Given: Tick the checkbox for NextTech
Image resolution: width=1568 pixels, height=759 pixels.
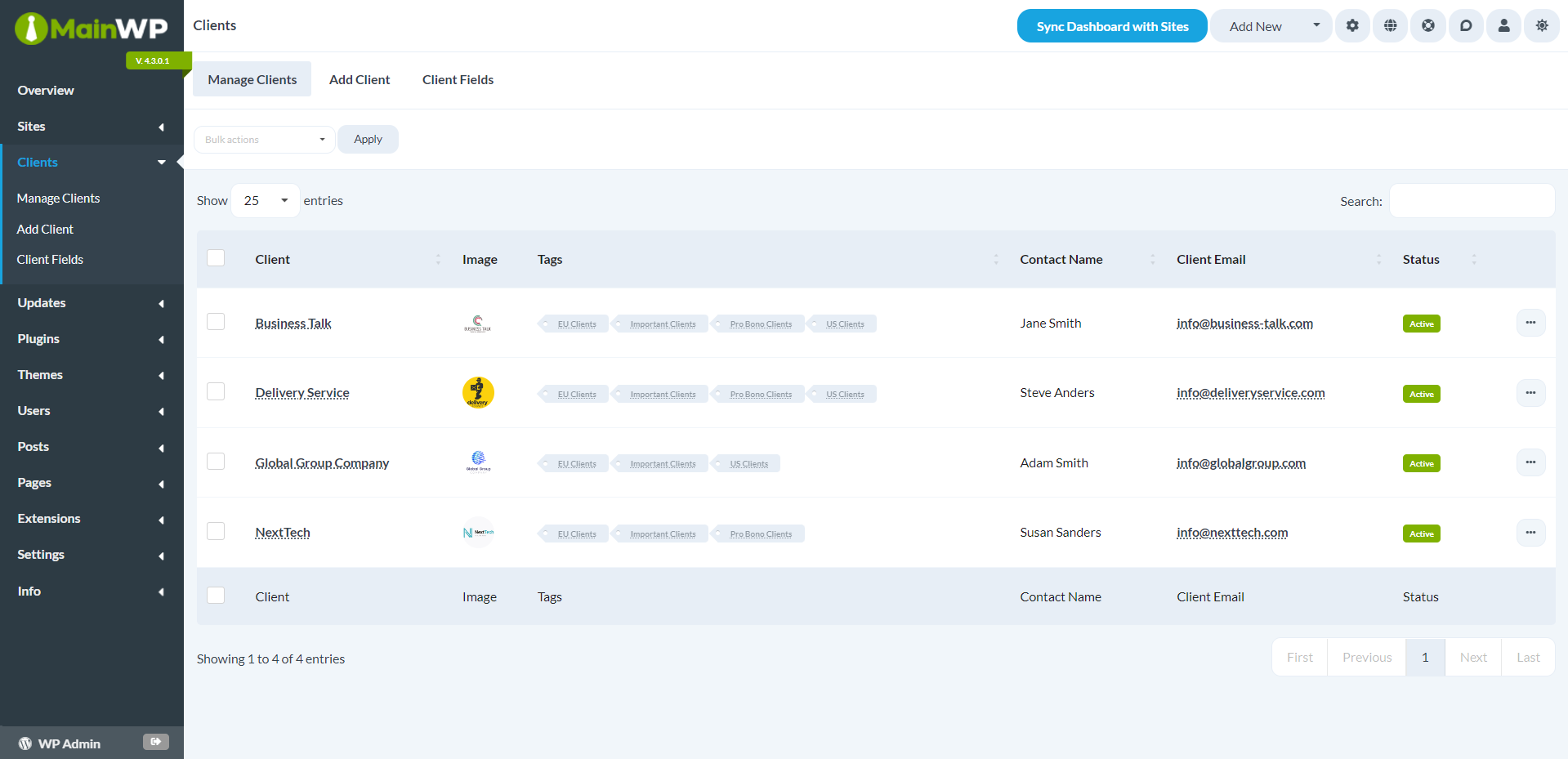Looking at the screenshot, I should 216,530.
